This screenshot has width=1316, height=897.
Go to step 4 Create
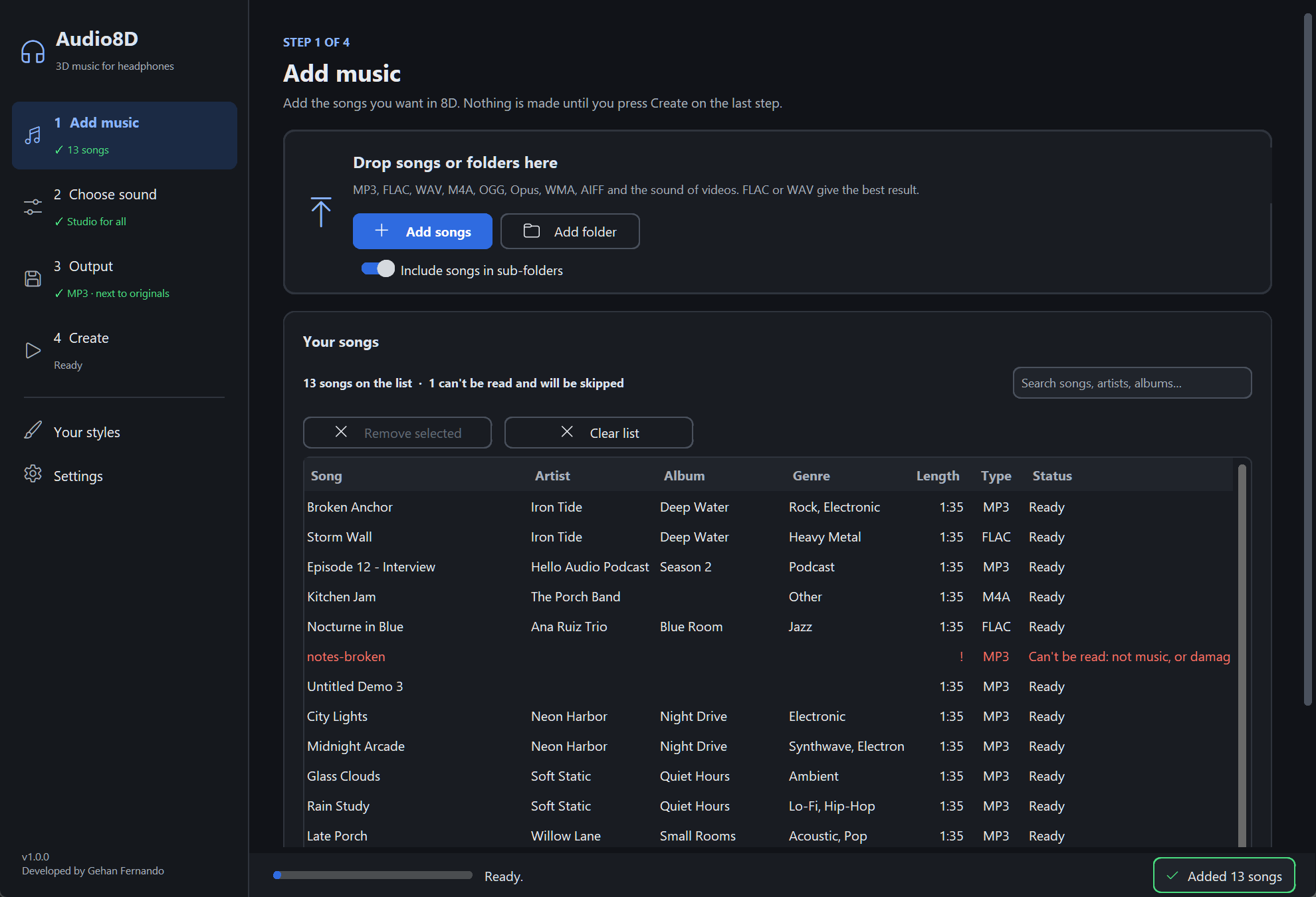(124, 351)
